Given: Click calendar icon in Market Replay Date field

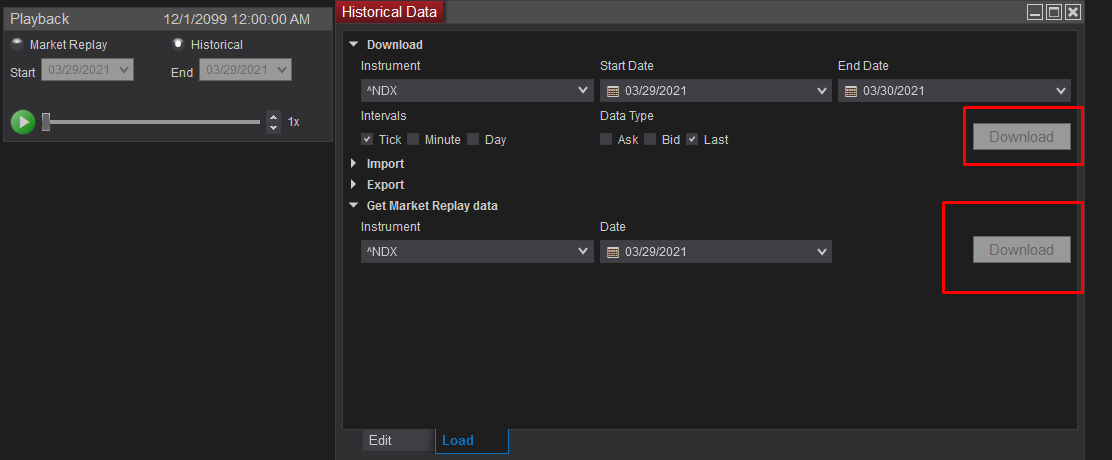Looking at the screenshot, I should (613, 252).
